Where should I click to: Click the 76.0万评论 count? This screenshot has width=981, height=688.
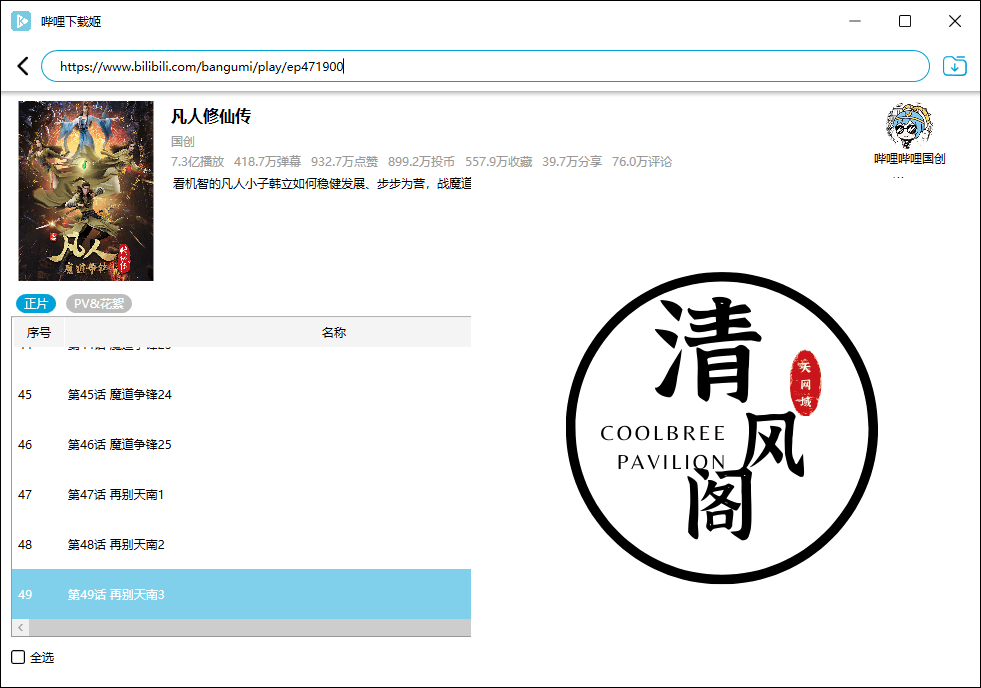642,162
